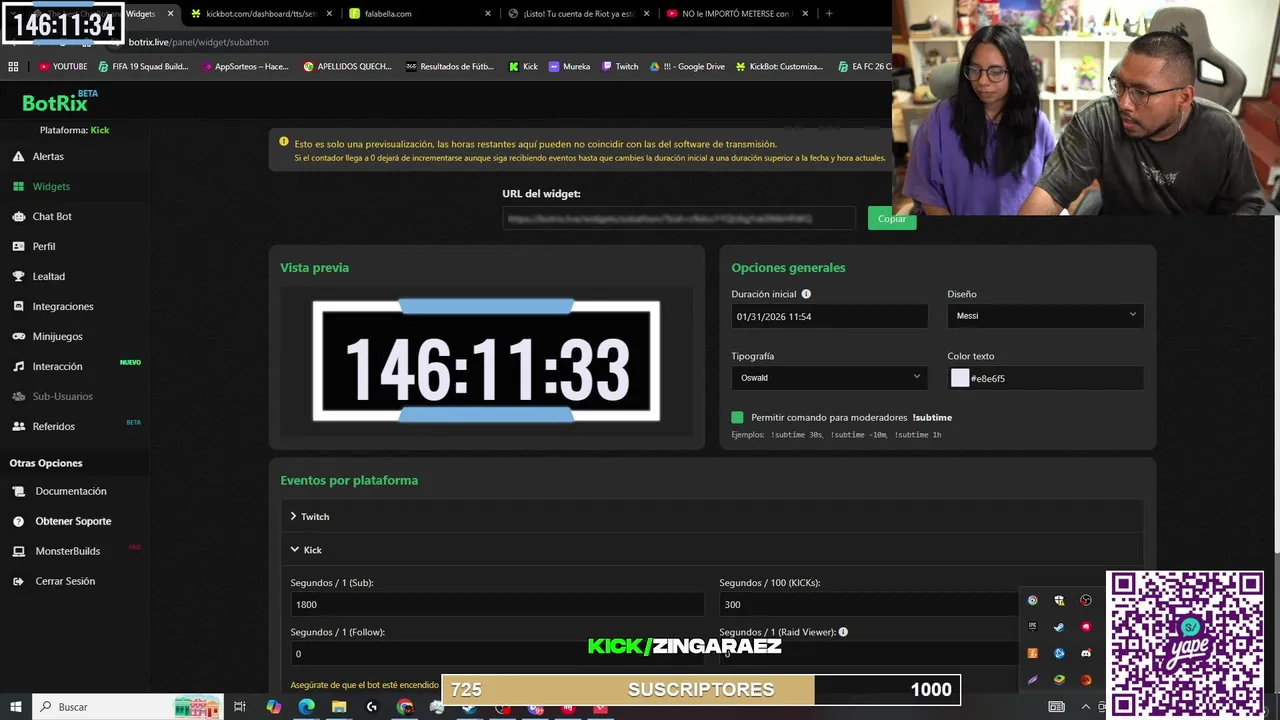Open the Tipografía dropdown showing Oswald

click(x=829, y=378)
